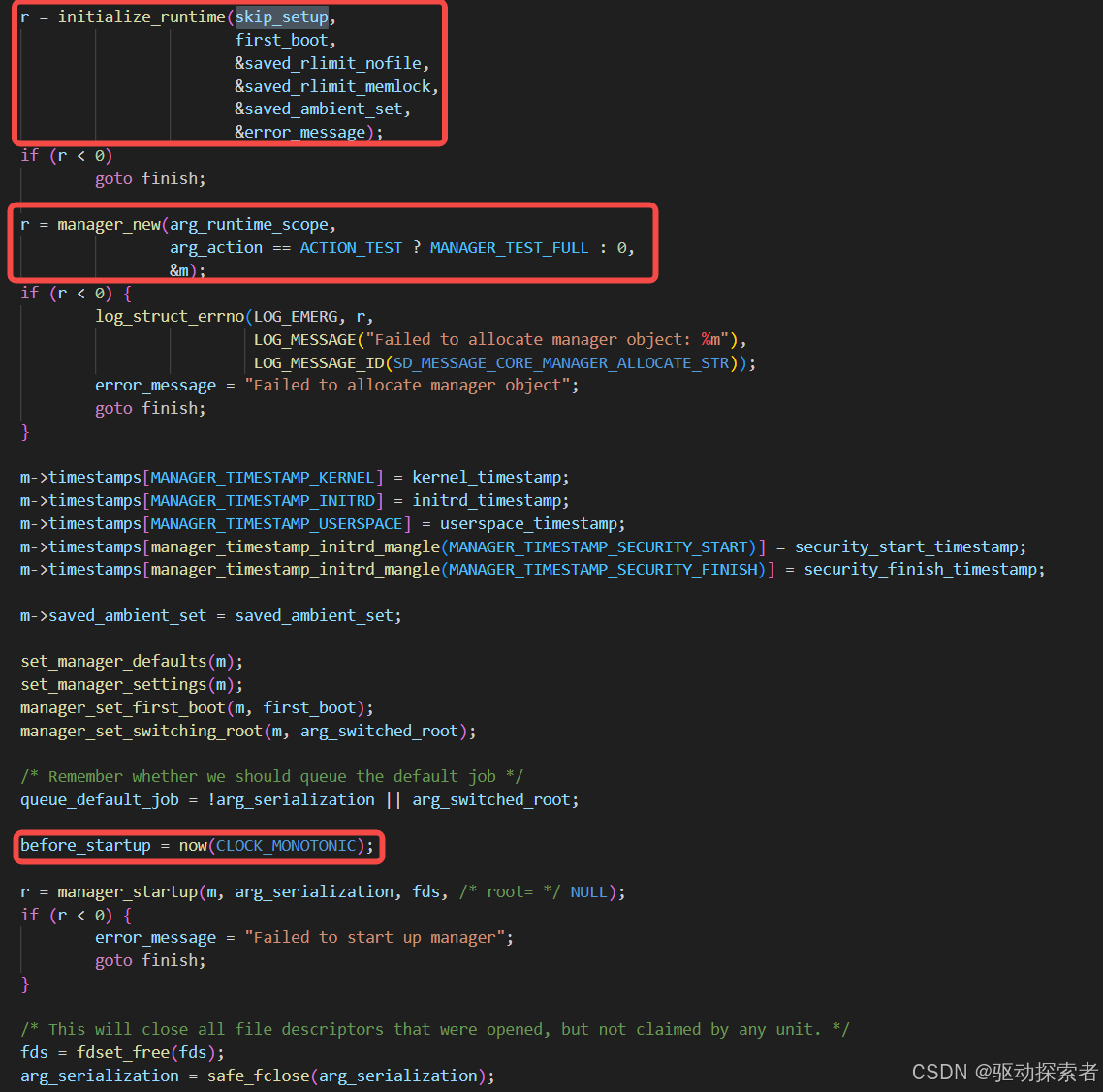Screen dimensions: 1103x1092
Task: Click the MANAGER_TEST_FULL constant
Action: point(509,247)
